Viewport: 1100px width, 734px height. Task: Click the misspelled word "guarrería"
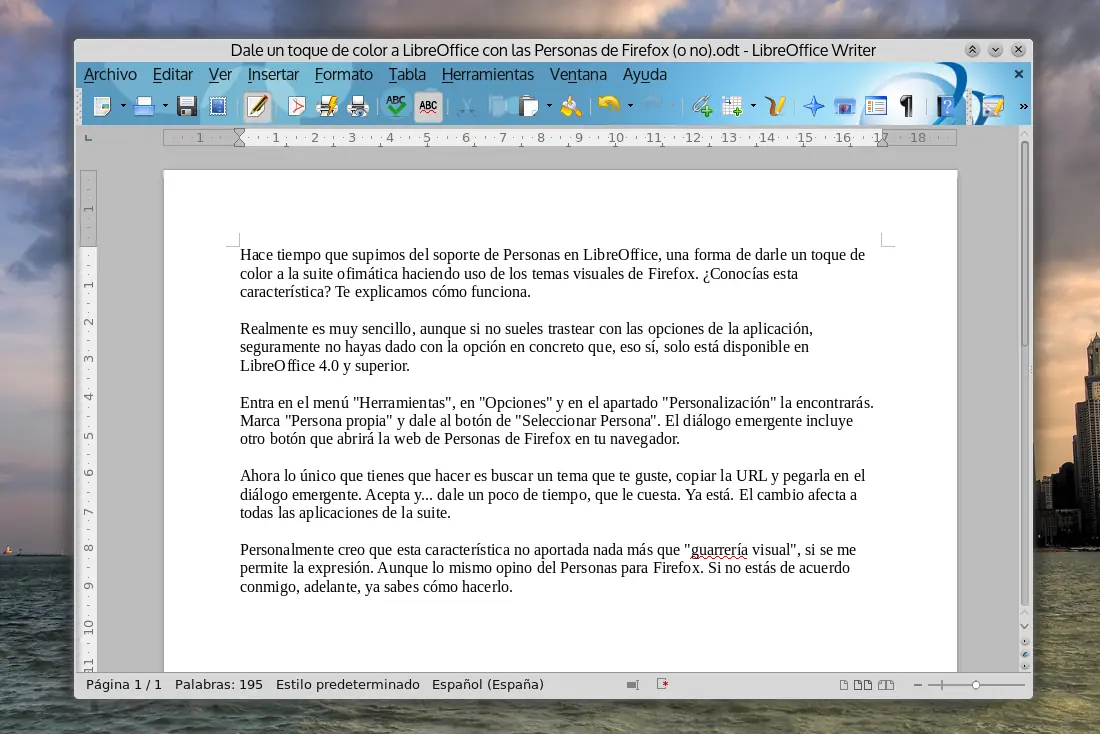(719, 549)
